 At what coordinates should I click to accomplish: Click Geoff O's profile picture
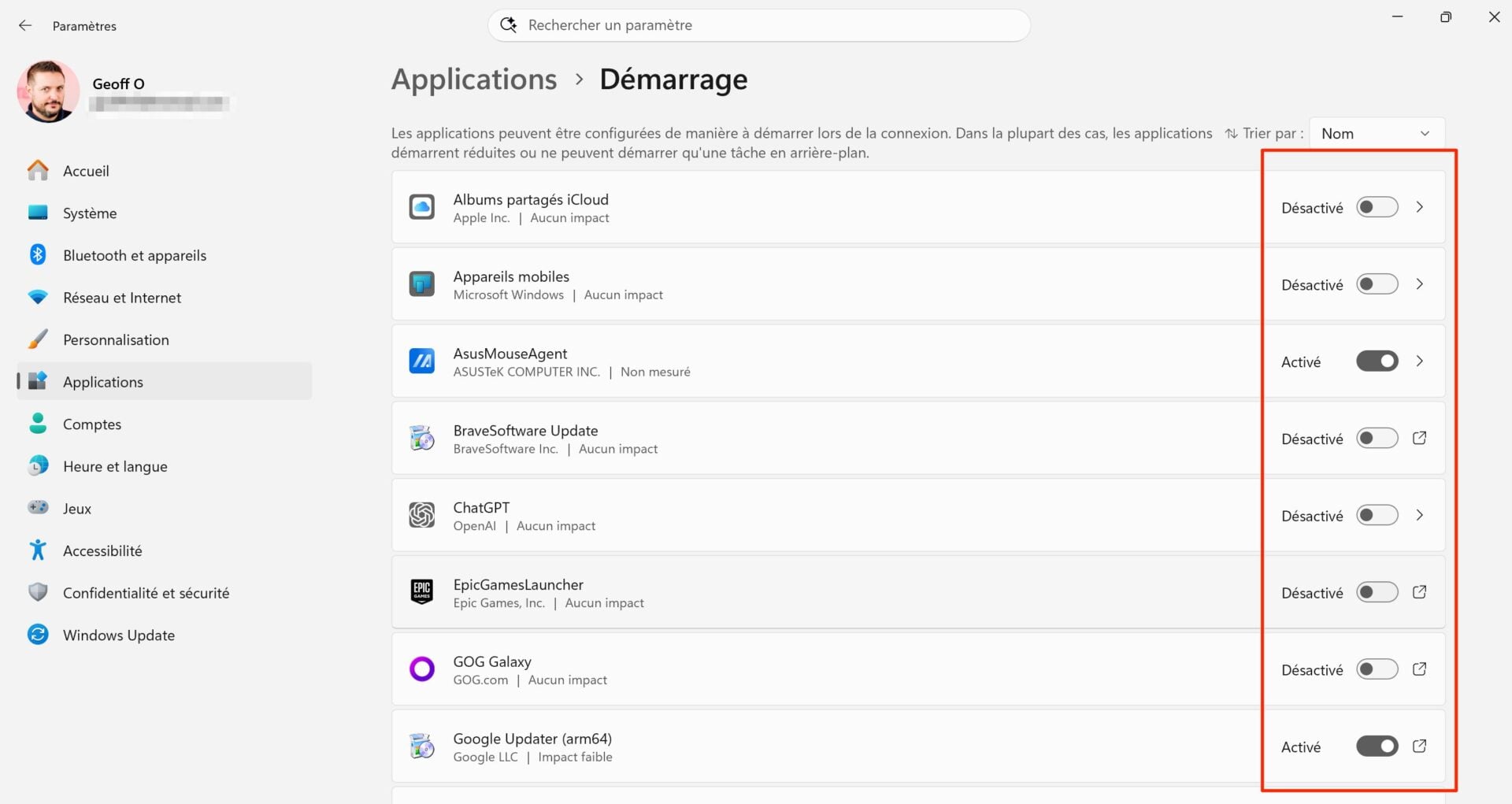[x=48, y=91]
